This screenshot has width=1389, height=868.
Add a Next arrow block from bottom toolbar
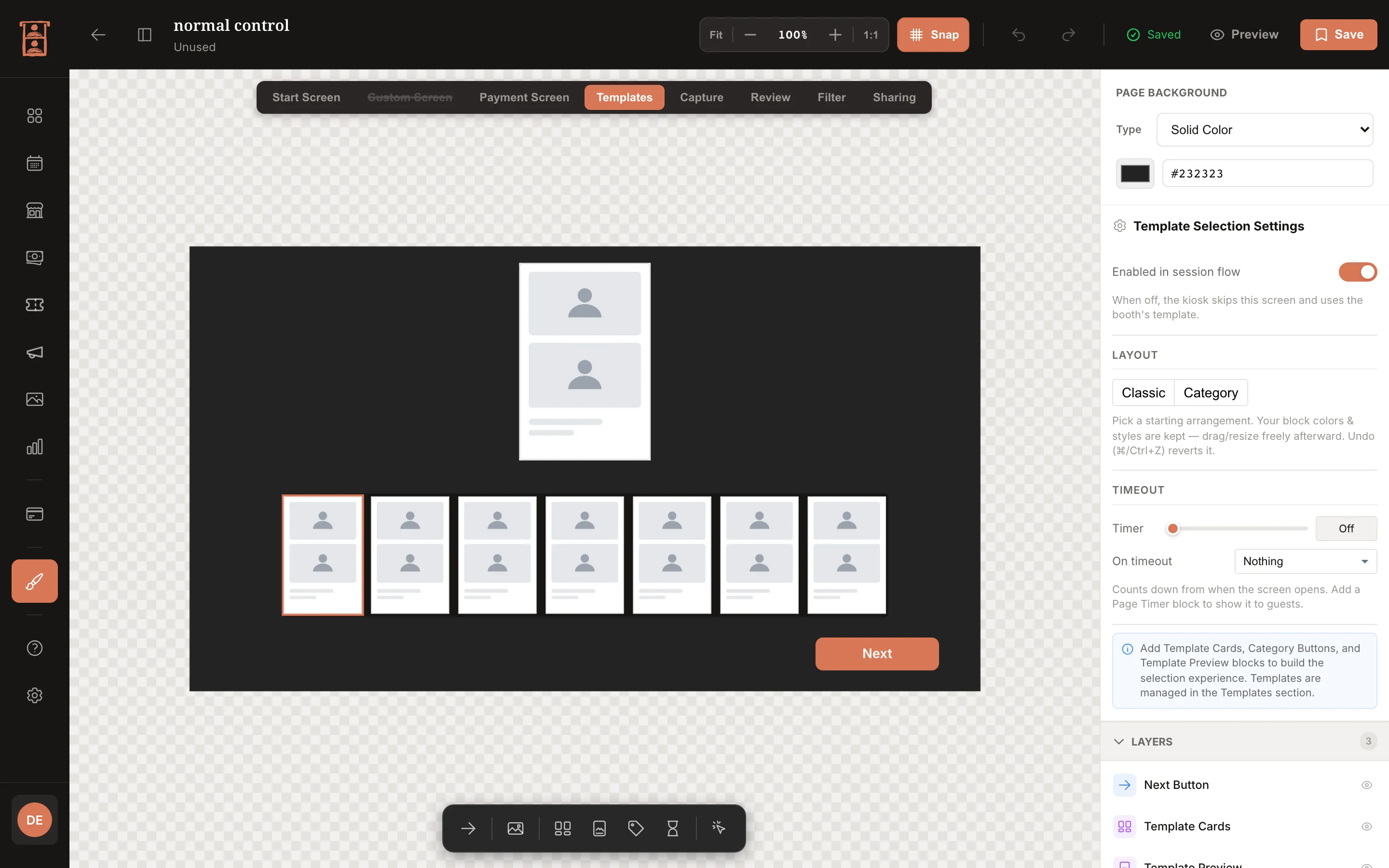pyautogui.click(x=468, y=828)
